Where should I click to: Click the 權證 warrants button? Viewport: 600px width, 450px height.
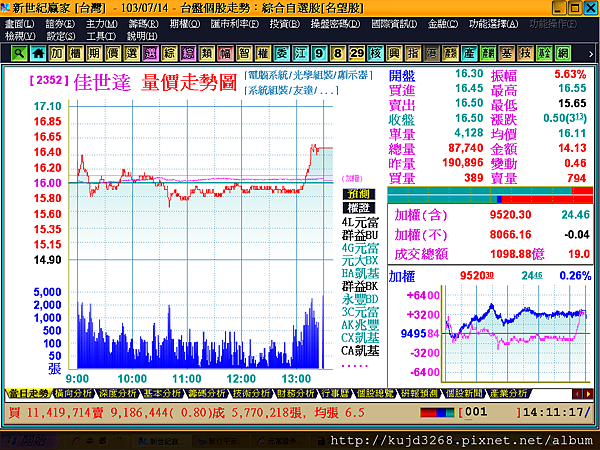tap(359, 208)
